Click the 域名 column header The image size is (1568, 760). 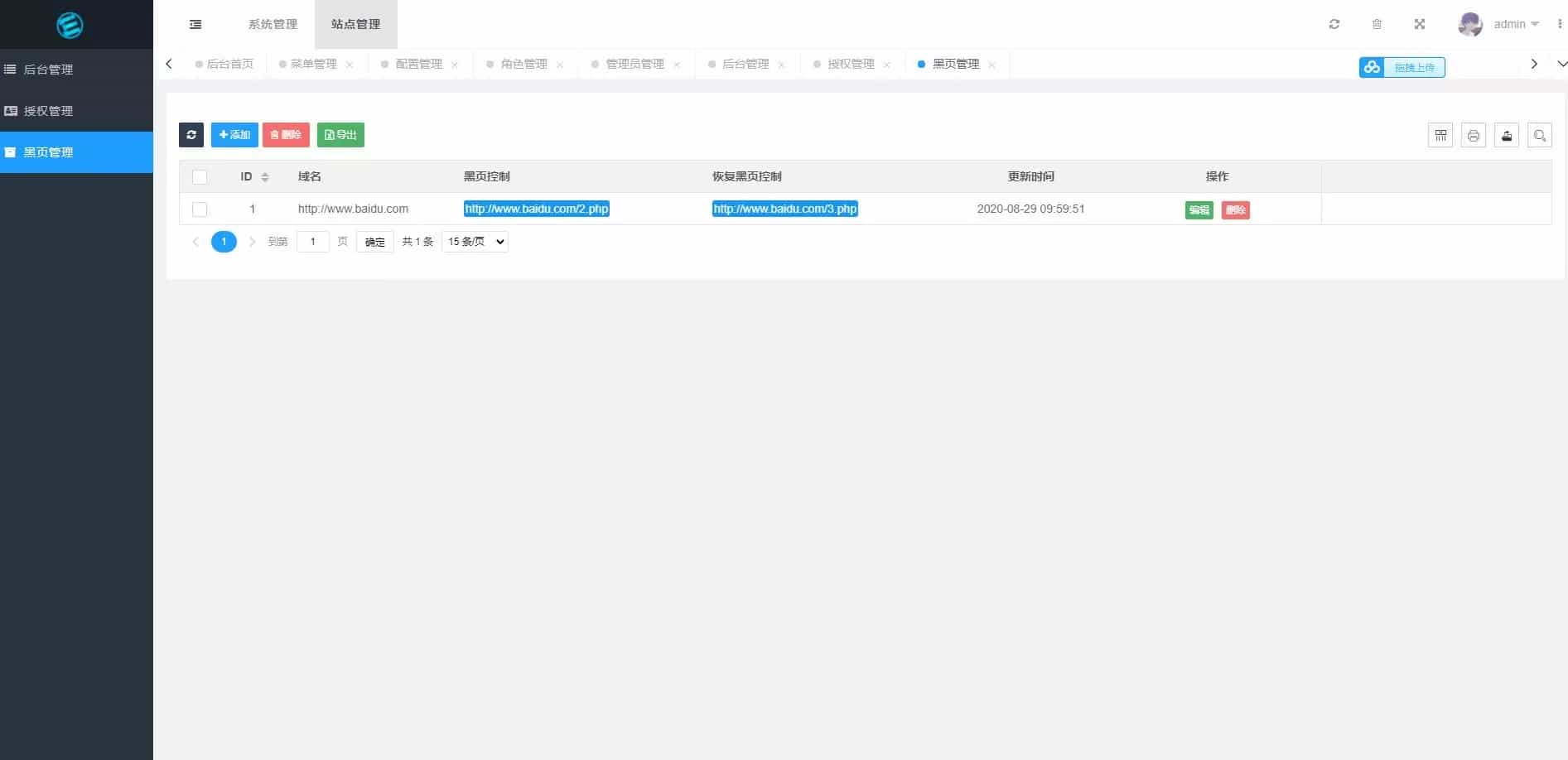[x=310, y=176]
